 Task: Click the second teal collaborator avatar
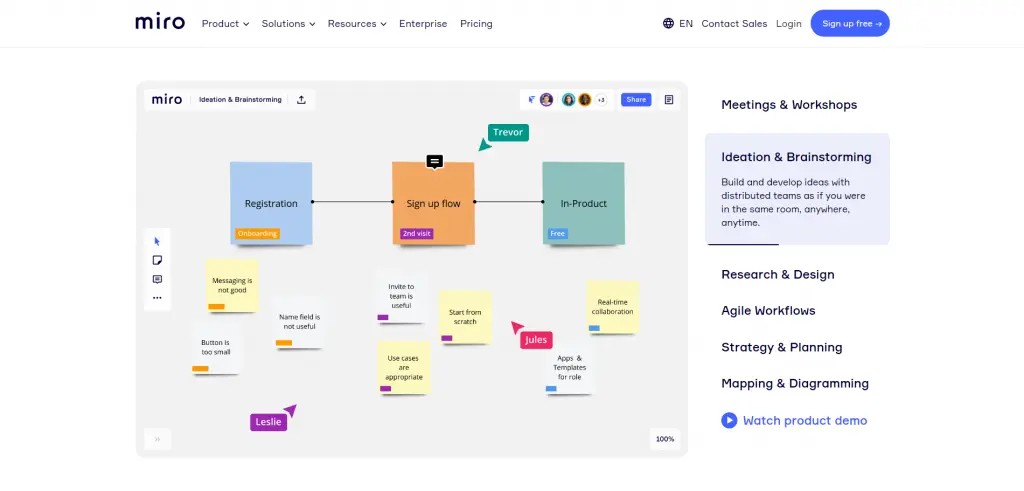click(569, 100)
